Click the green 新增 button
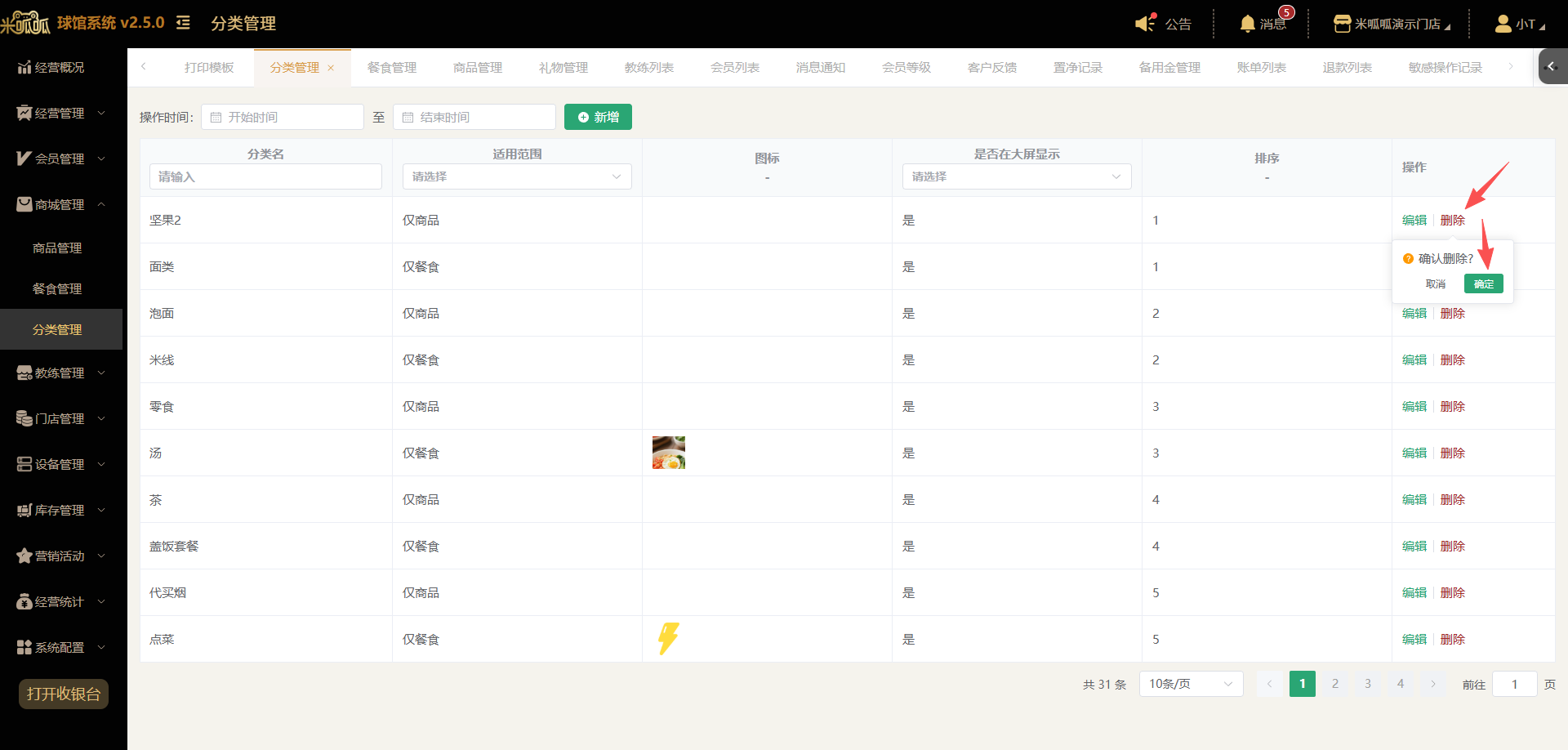The image size is (1568, 750). [598, 117]
